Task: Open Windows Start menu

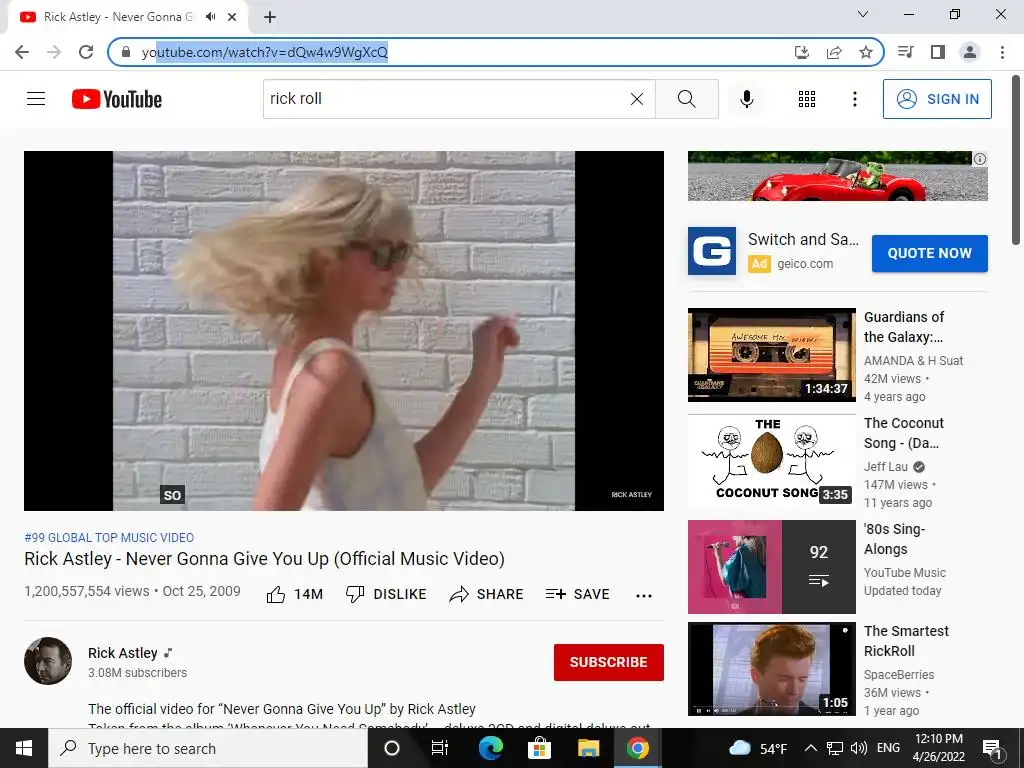Action: pyautogui.click(x=24, y=748)
